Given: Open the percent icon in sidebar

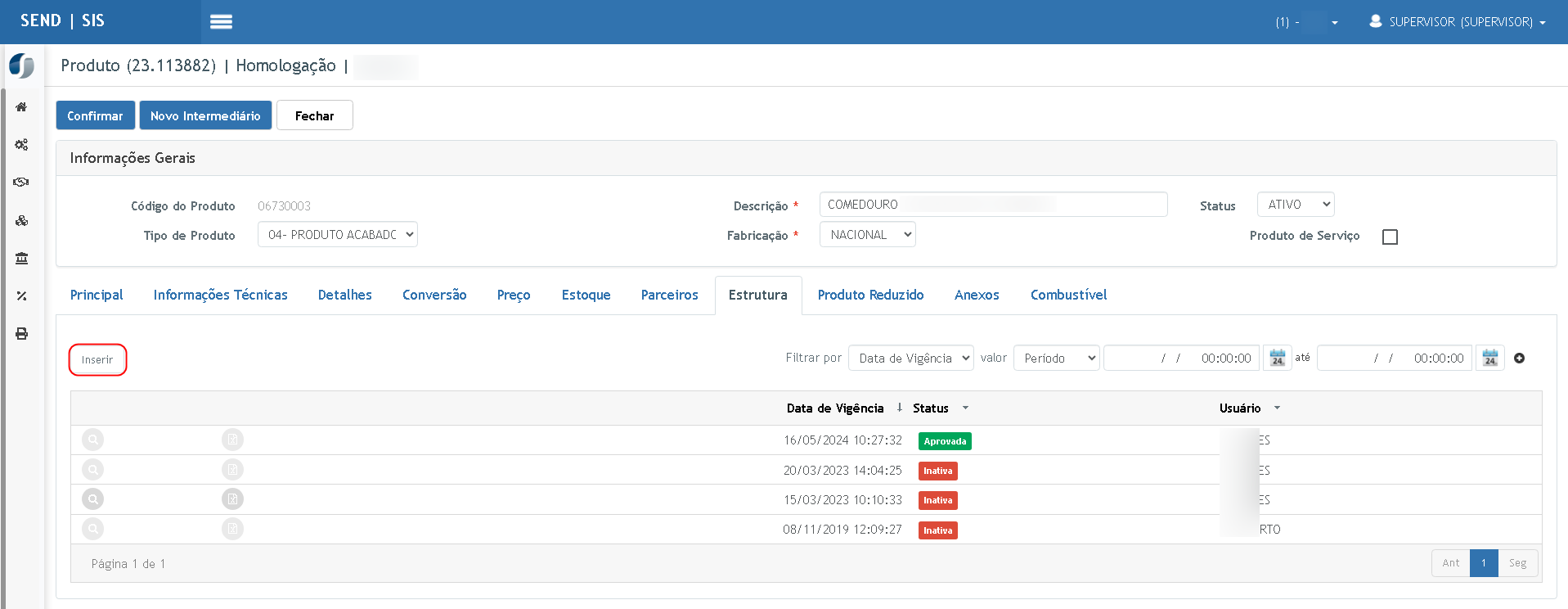Looking at the screenshot, I should tap(21, 295).
